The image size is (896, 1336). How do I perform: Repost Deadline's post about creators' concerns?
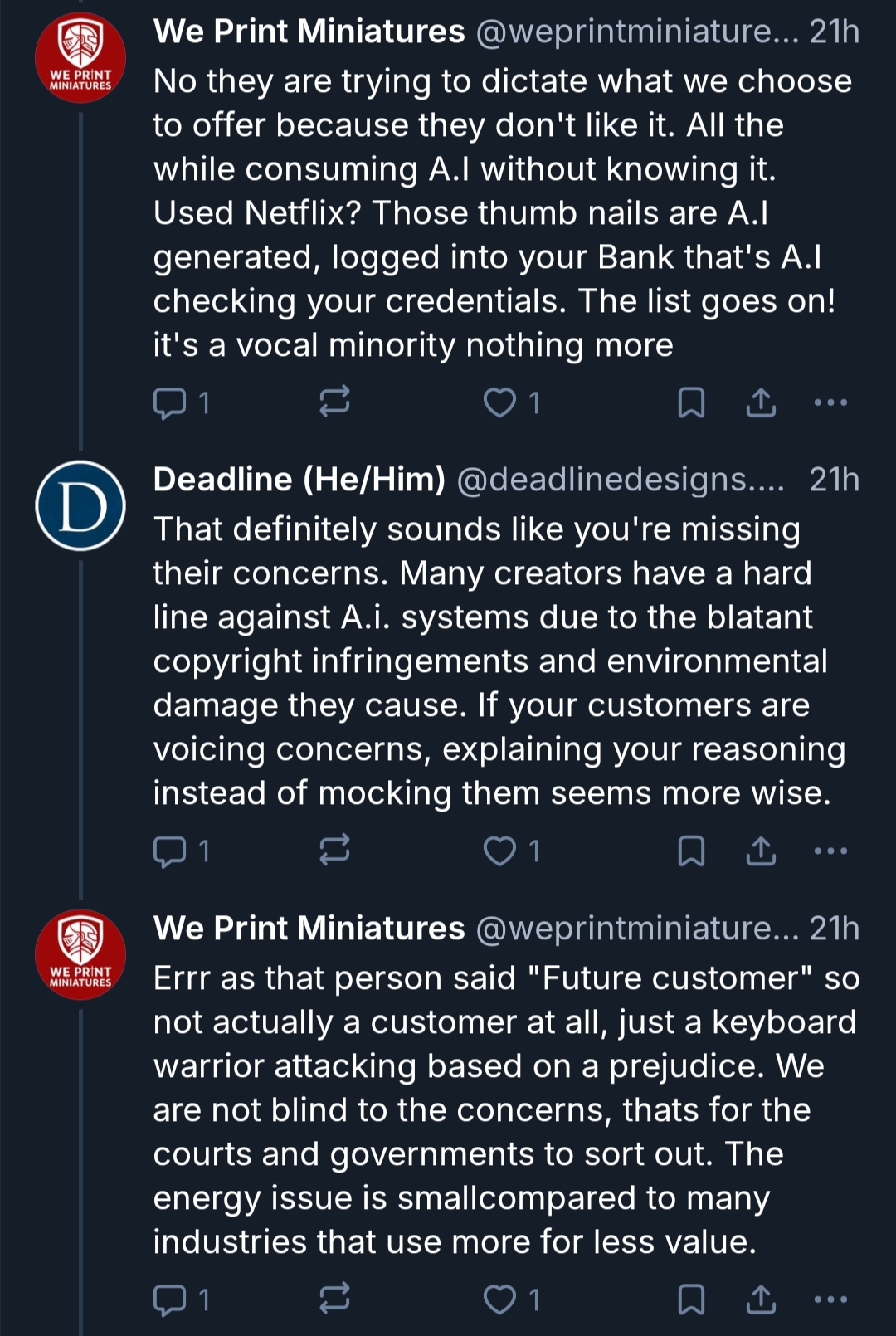334,851
